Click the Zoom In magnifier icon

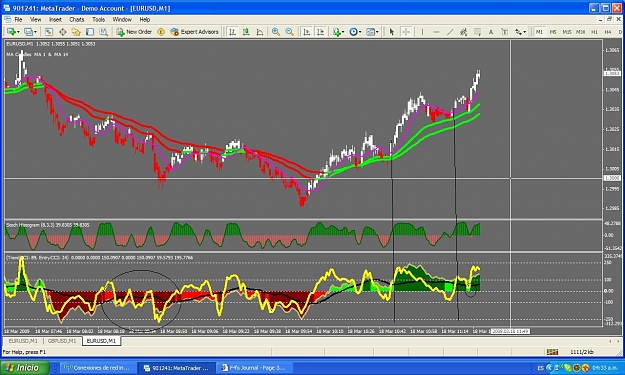click(275, 32)
